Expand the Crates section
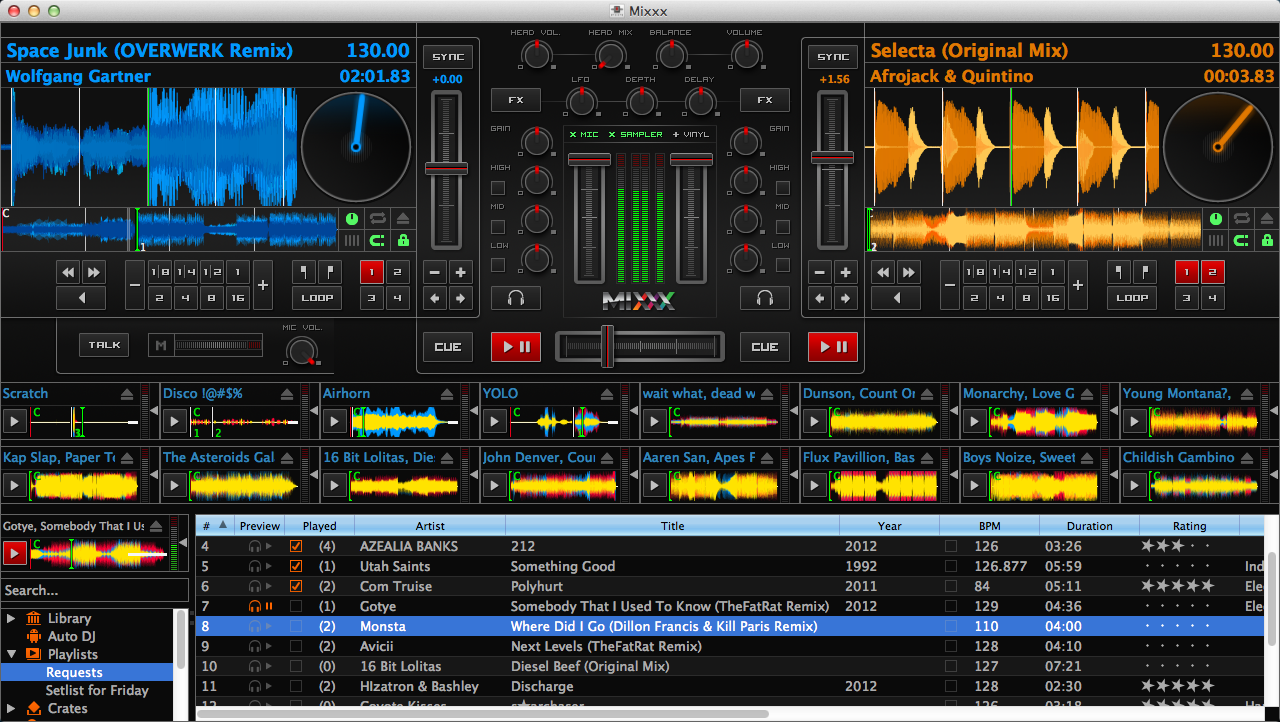1280x722 pixels. 10,708
